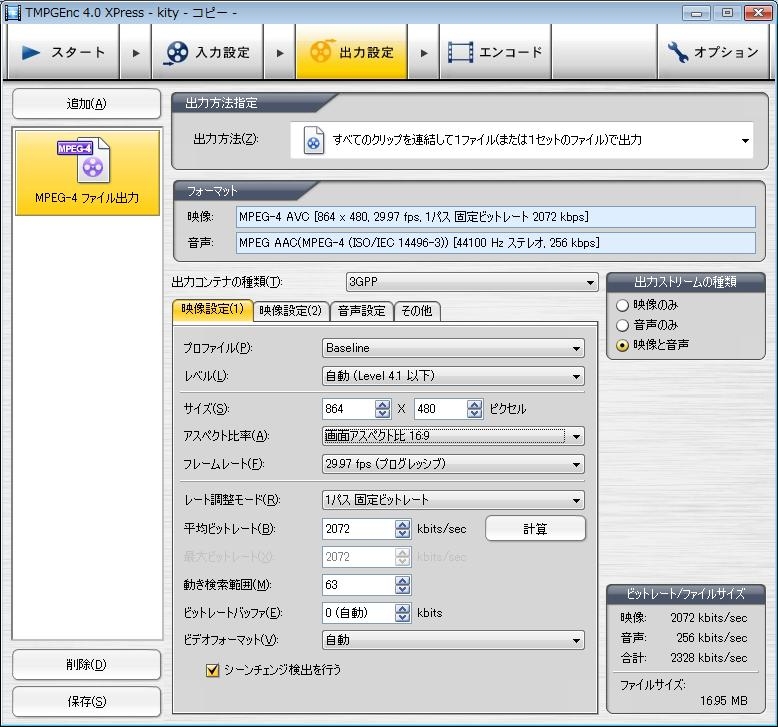Switch to 映像設定(2) tab
The image size is (778, 727).
point(290,311)
